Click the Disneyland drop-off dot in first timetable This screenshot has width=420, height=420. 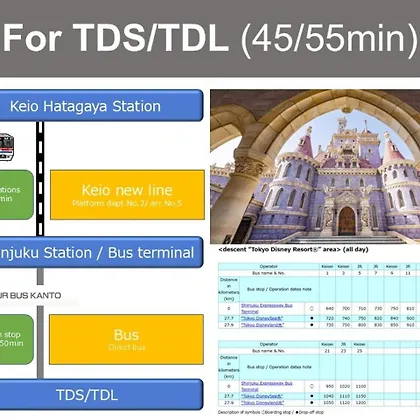pyautogui.click(x=312, y=325)
